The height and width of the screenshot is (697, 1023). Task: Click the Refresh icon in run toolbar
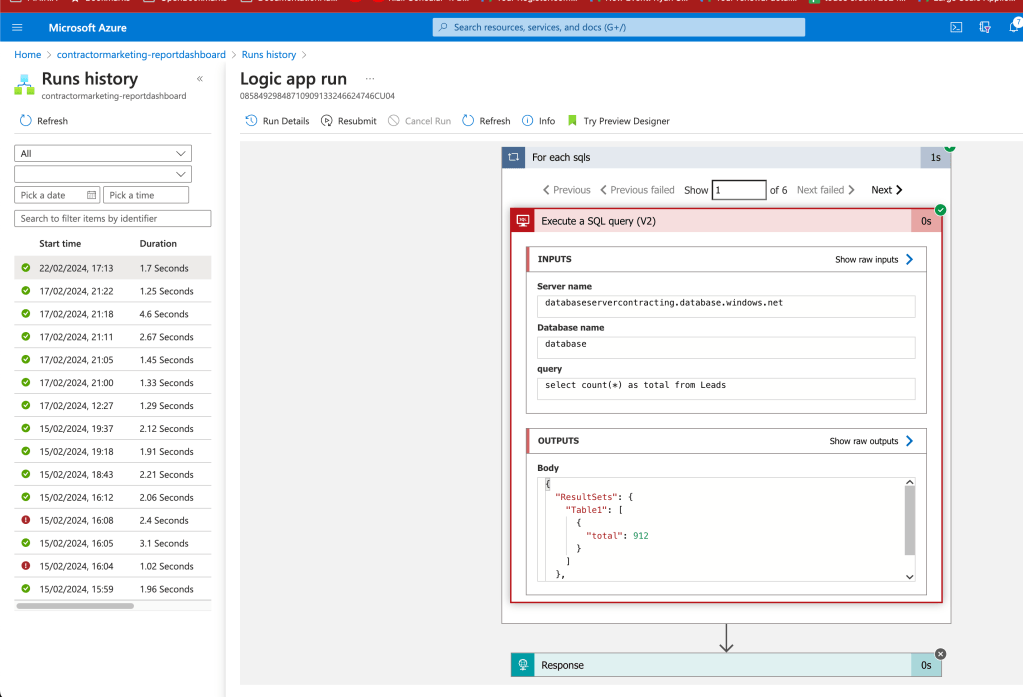point(468,121)
